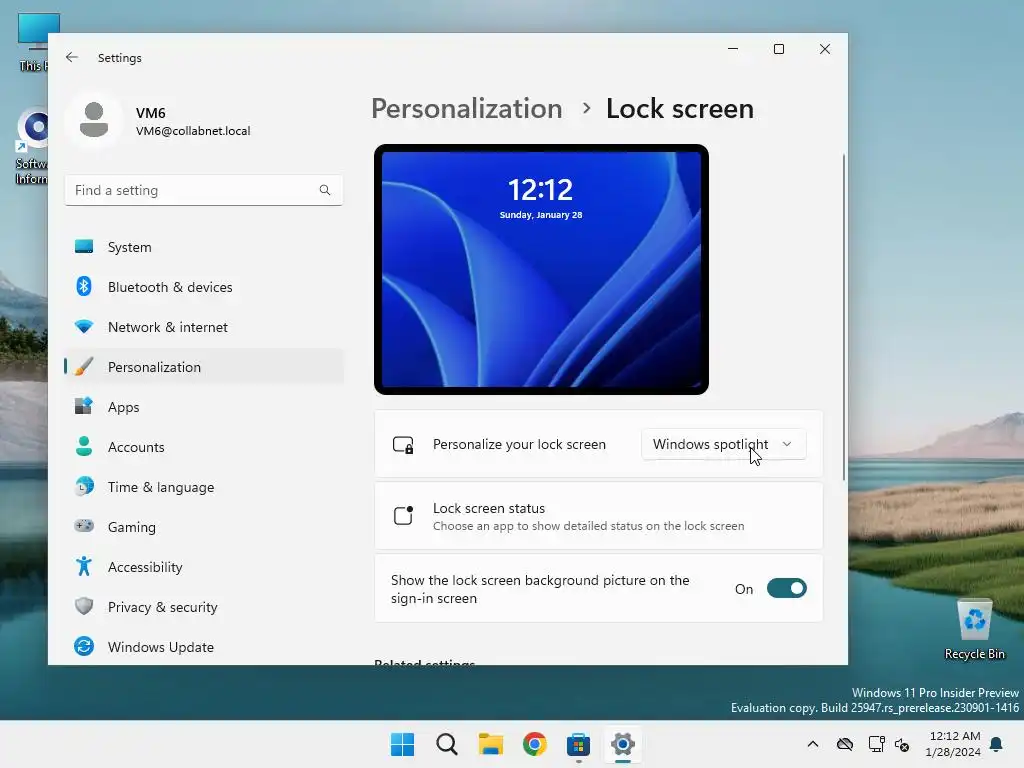Click the Accessibility figure icon
This screenshot has height=768, width=1024.
pyautogui.click(x=84, y=566)
